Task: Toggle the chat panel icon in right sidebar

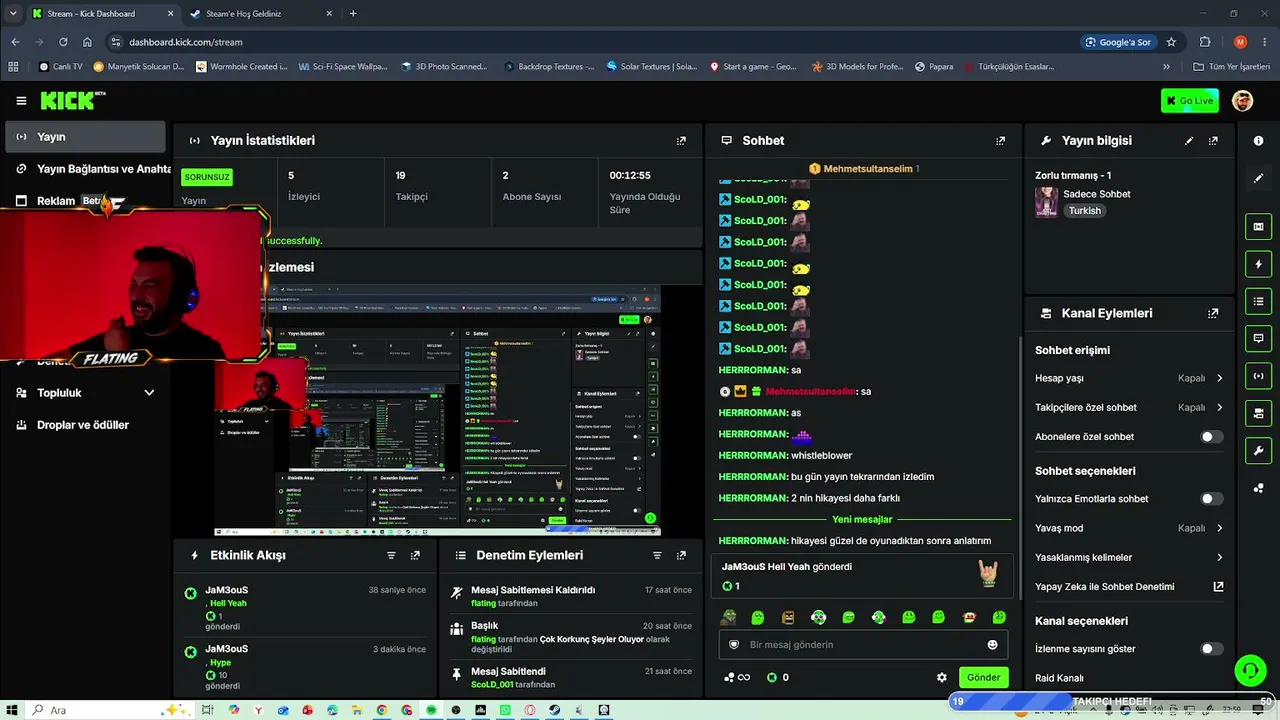Action: 1258,338
